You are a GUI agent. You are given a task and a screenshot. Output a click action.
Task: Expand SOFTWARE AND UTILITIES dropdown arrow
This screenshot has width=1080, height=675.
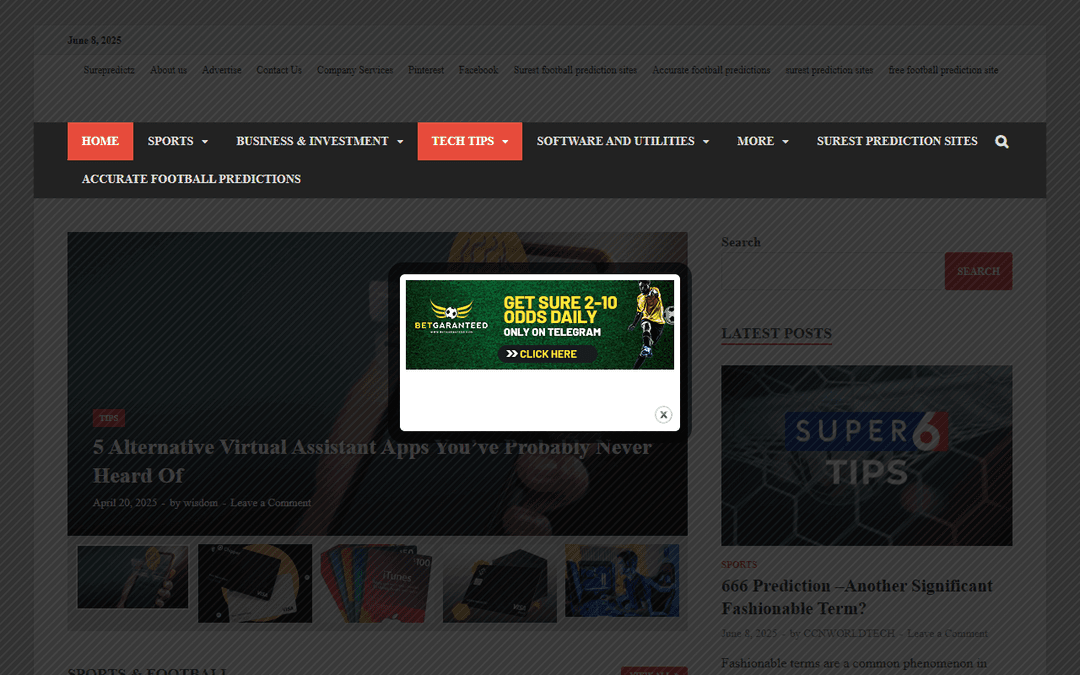(706, 142)
